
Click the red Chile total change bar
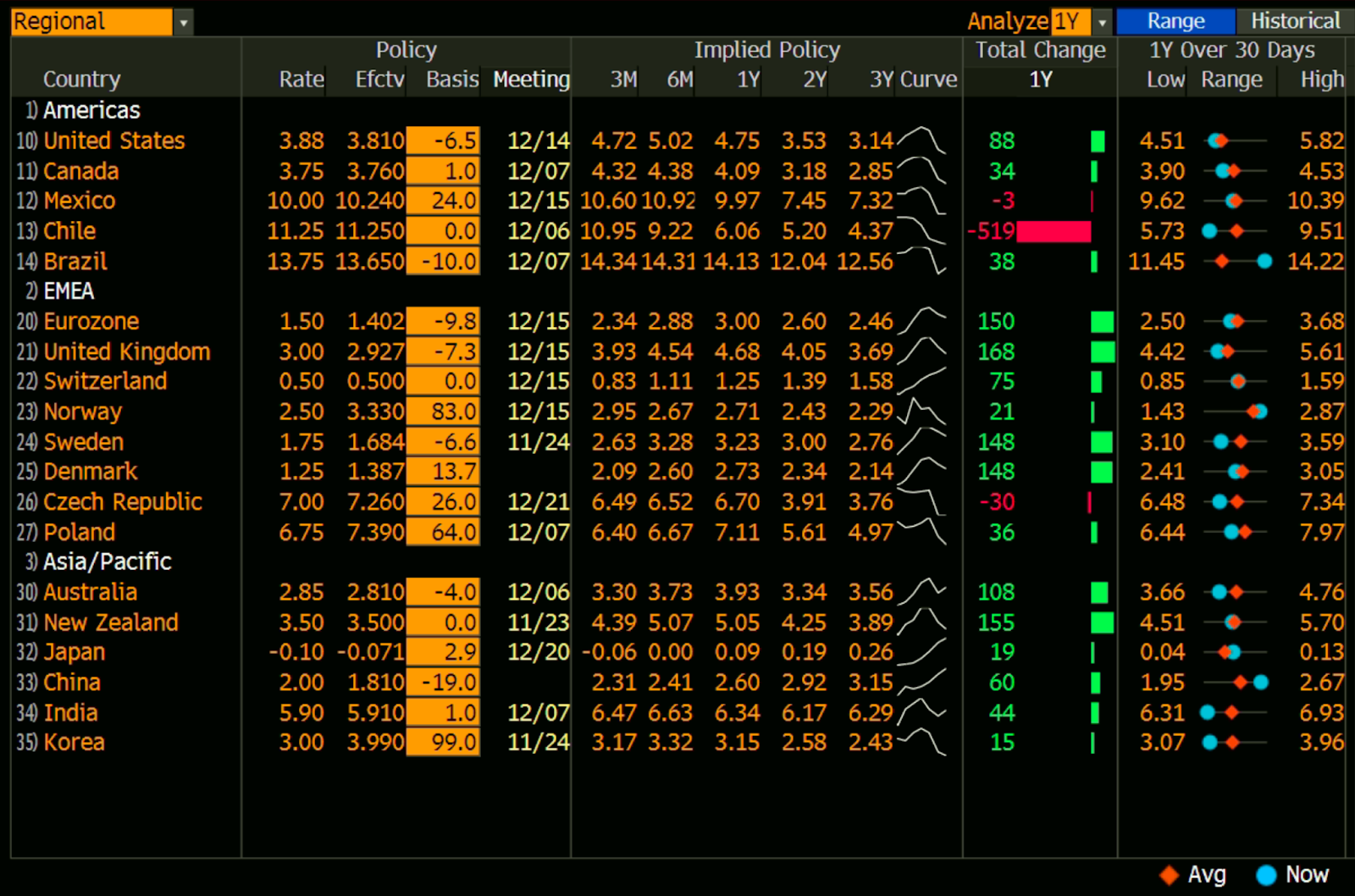pos(1054,231)
